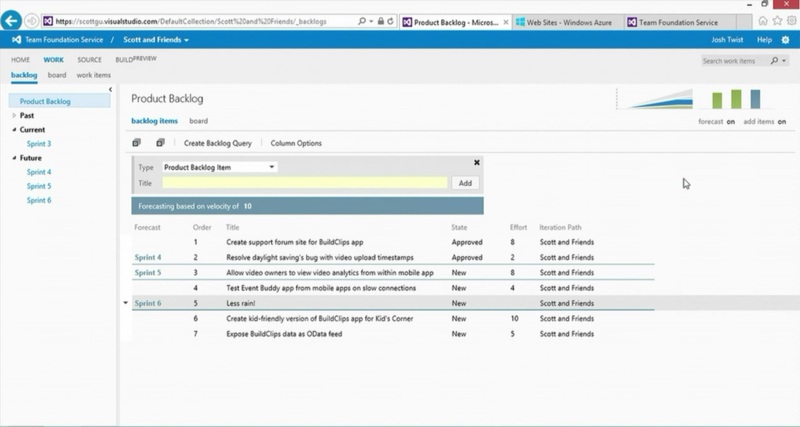800x427 pixels.
Task: Select row Allow video owners to view video analytics
Action: [393, 273]
